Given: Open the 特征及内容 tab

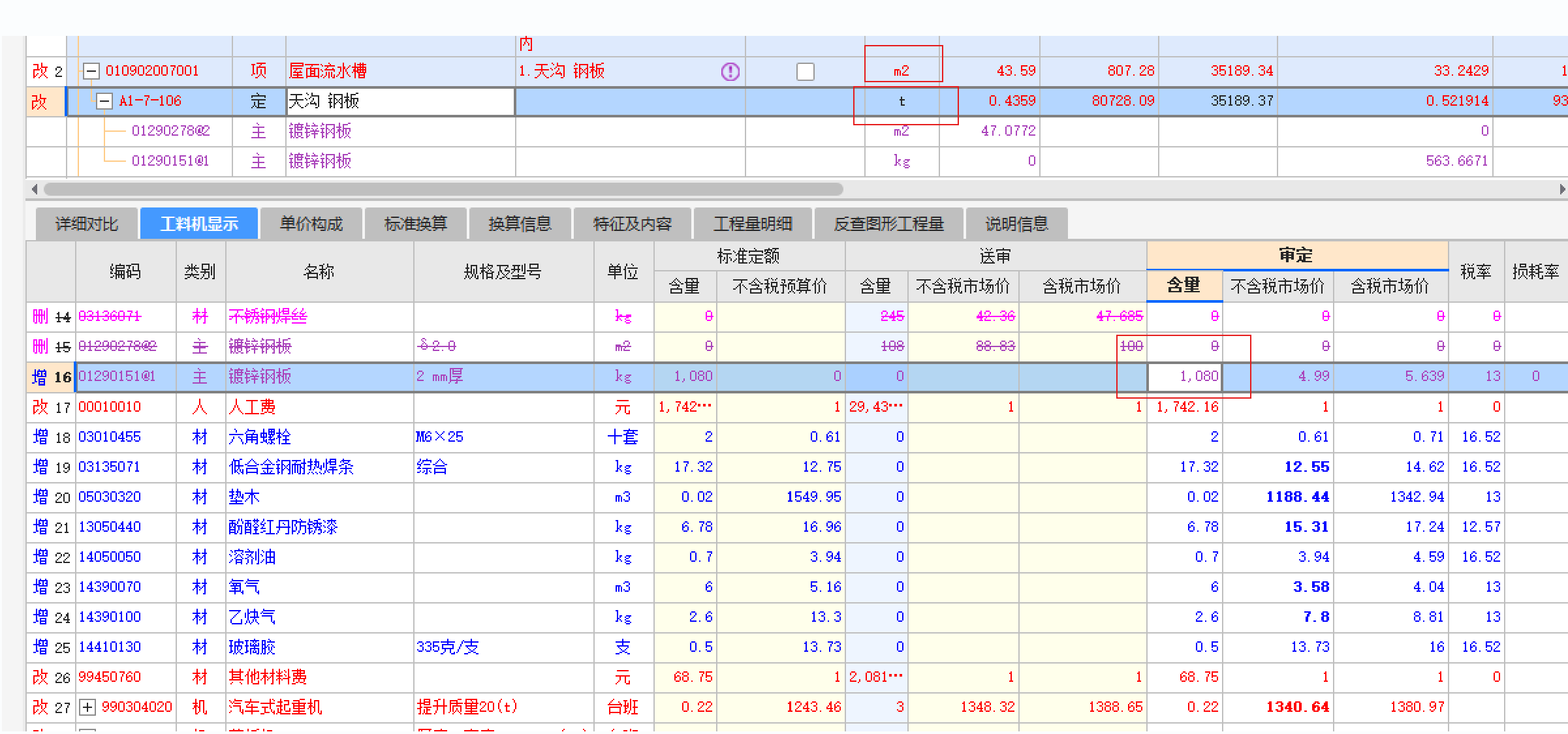Looking at the screenshot, I should click(x=633, y=224).
